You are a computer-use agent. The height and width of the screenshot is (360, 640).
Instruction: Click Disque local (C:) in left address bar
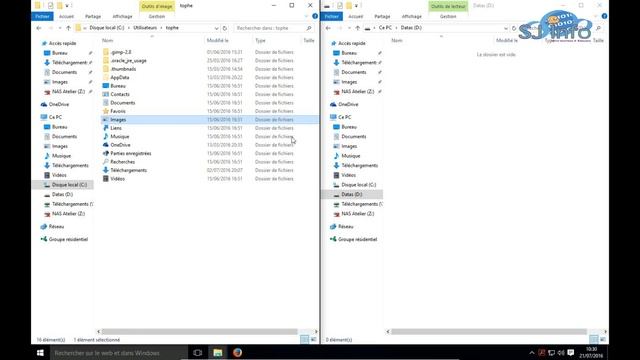(107, 28)
